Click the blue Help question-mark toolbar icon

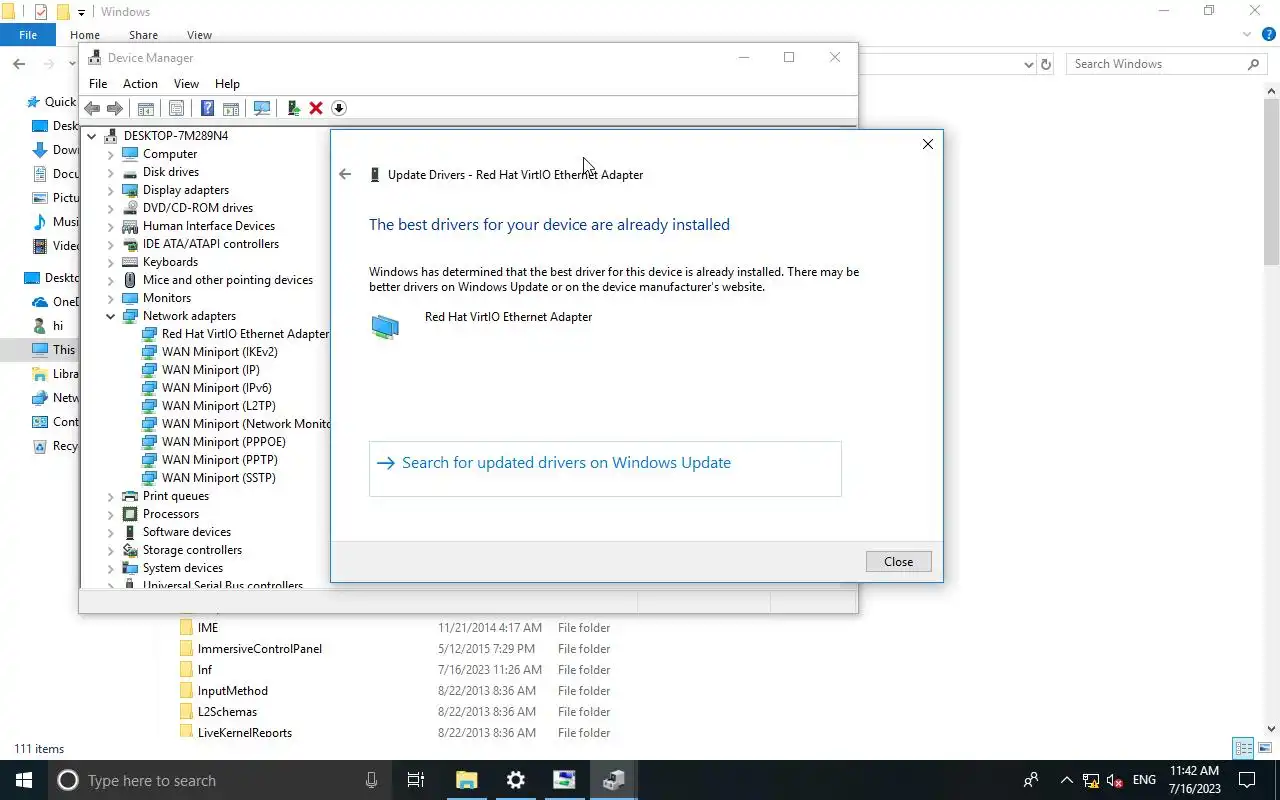(207, 108)
